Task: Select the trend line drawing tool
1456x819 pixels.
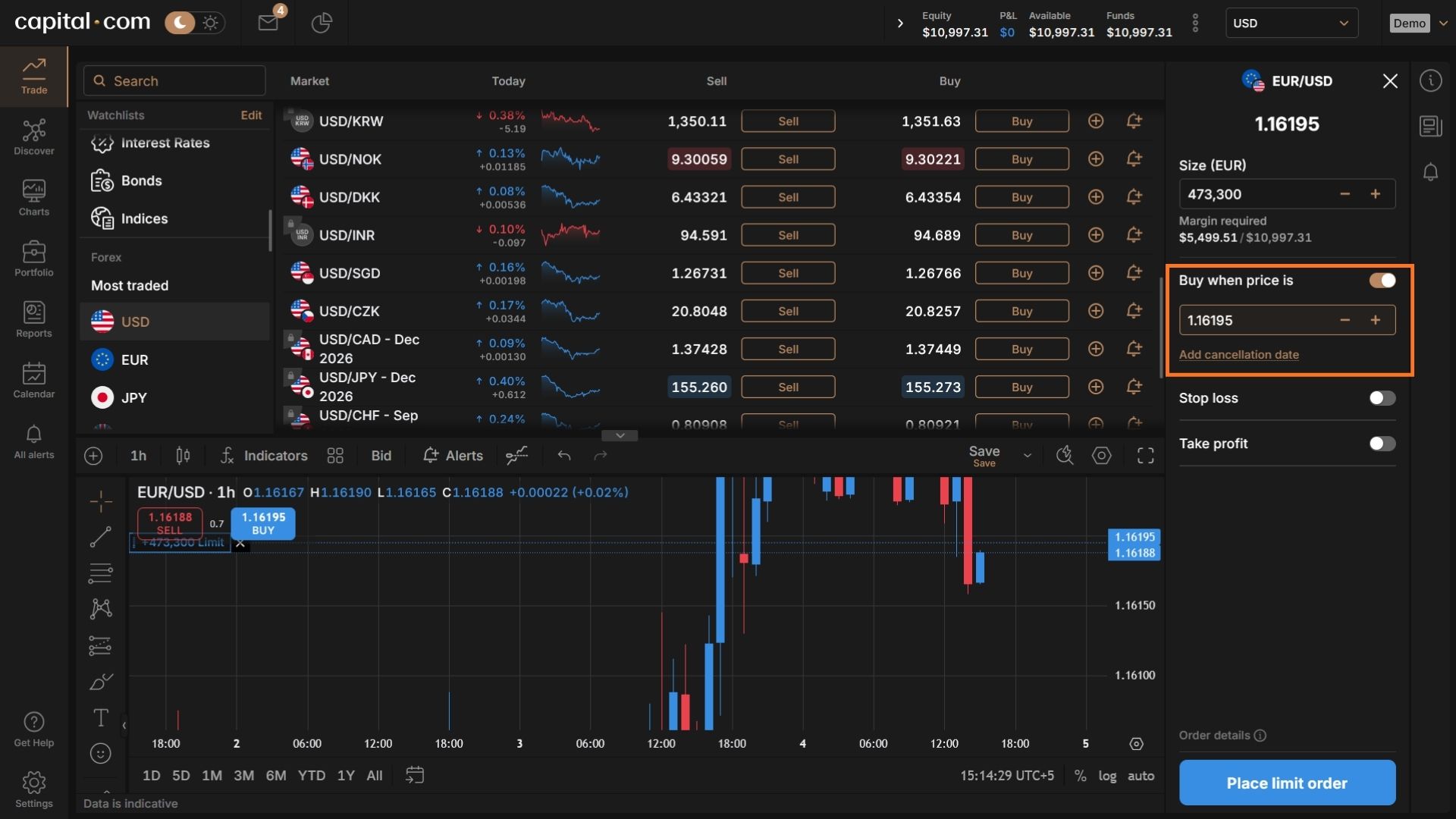Action: click(100, 537)
